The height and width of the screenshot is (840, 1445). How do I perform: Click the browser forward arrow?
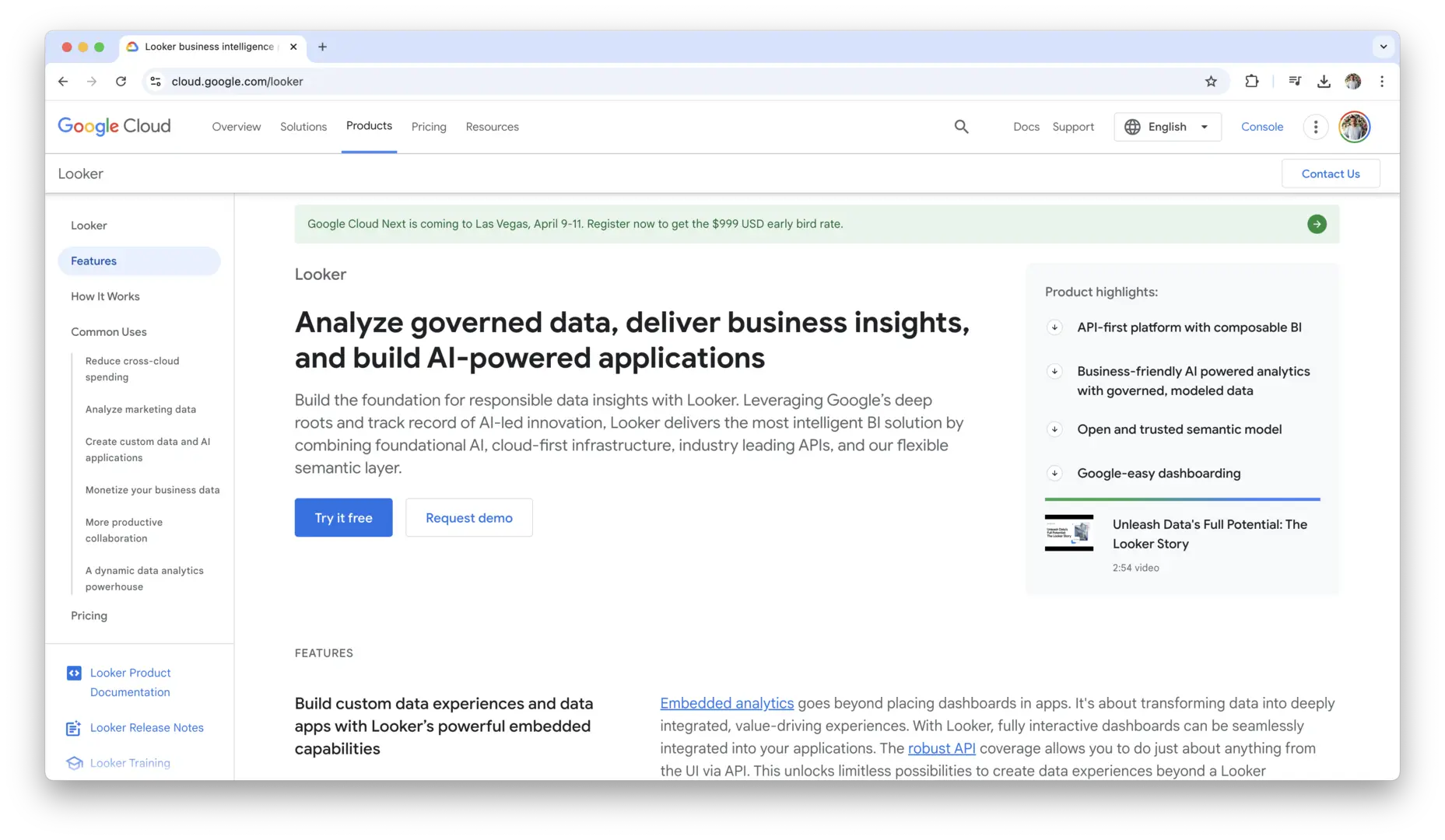pyautogui.click(x=92, y=82)
